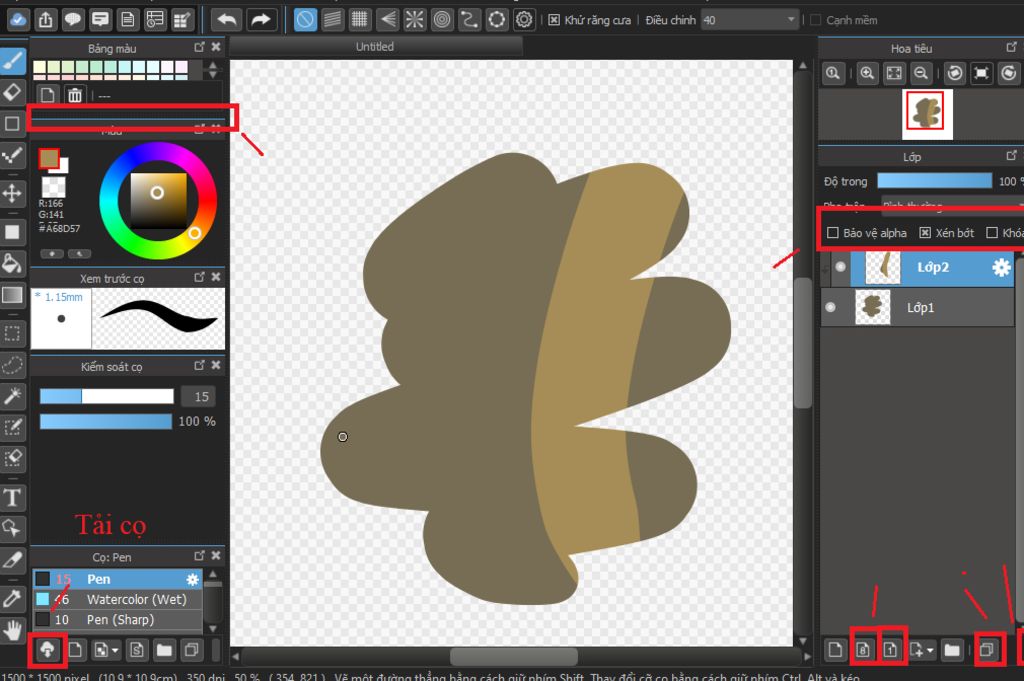Uncheck Xén bớt clipping checkbox
The image size is (1024, 681).
(x=925, y=233)
